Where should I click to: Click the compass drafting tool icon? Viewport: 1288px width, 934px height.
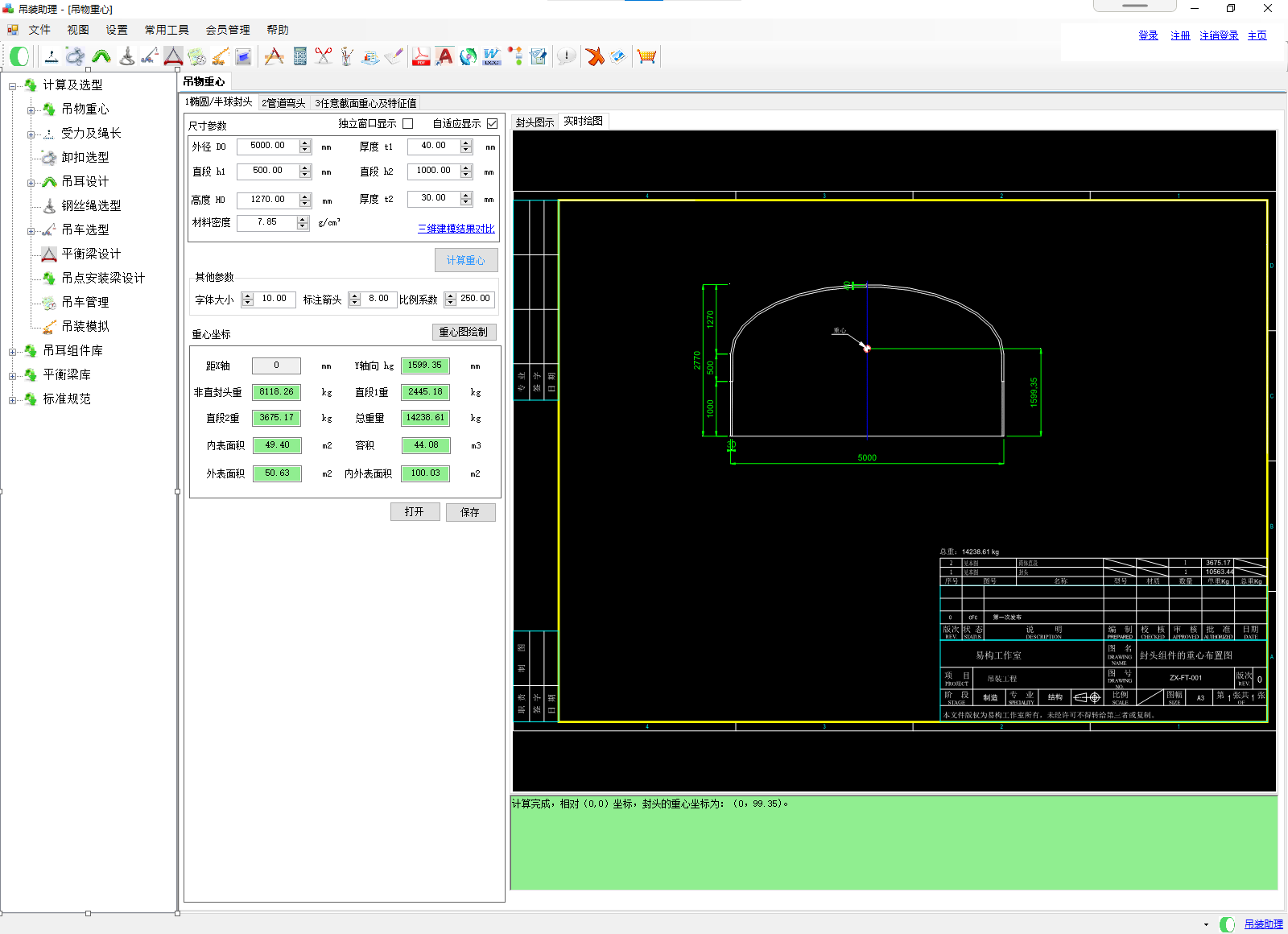click(275, 56)
